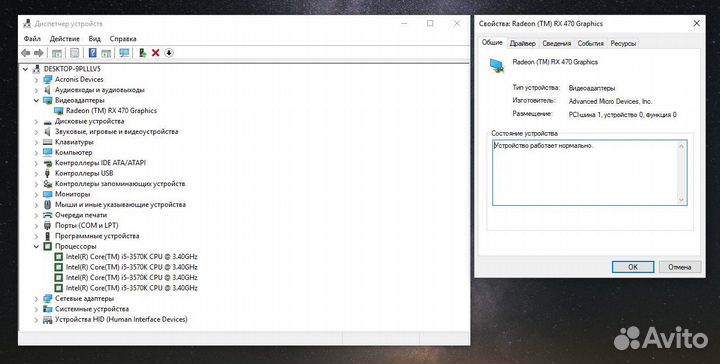This screenshot has width=720, height=364.
Task: Click the action pane toolbar icon after Help
Action: pyautogui.click(x=106, y=53)
